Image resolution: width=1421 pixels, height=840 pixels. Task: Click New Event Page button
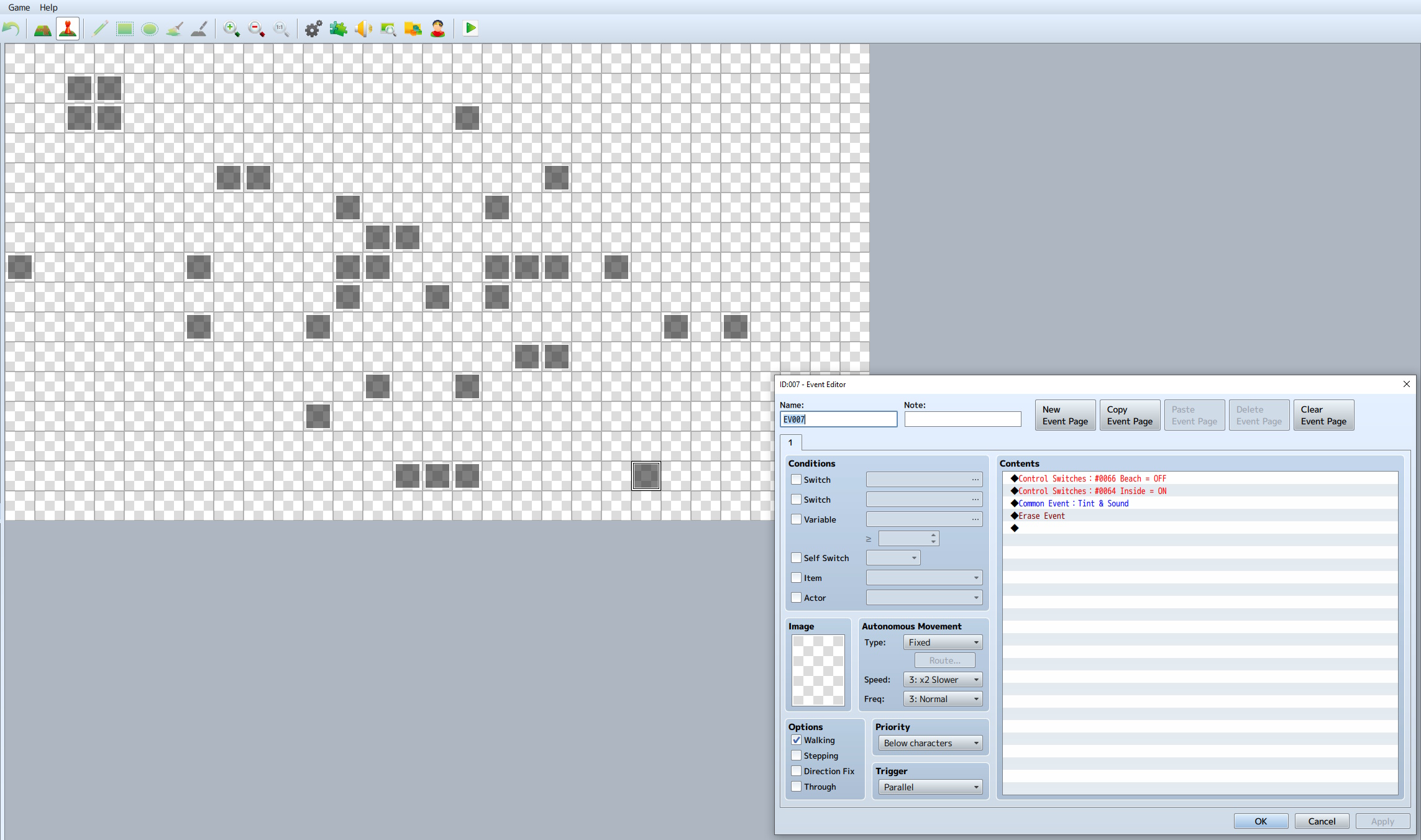(1065, 415)
